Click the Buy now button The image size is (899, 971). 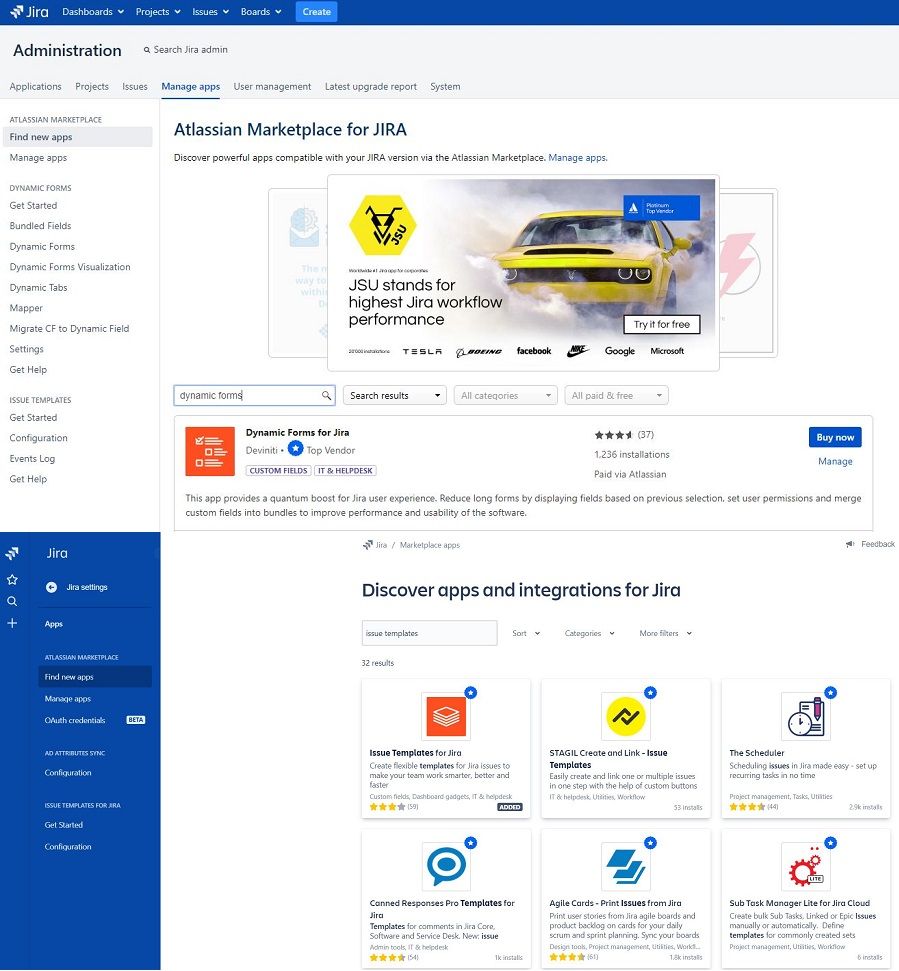pyautogui.click(x=835, y=437)
